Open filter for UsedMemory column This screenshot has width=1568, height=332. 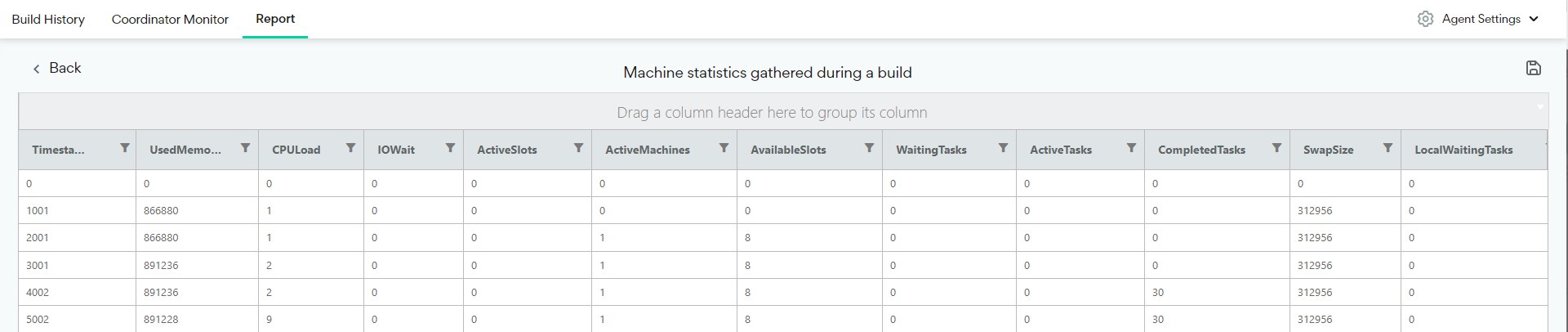click(245, 148)
